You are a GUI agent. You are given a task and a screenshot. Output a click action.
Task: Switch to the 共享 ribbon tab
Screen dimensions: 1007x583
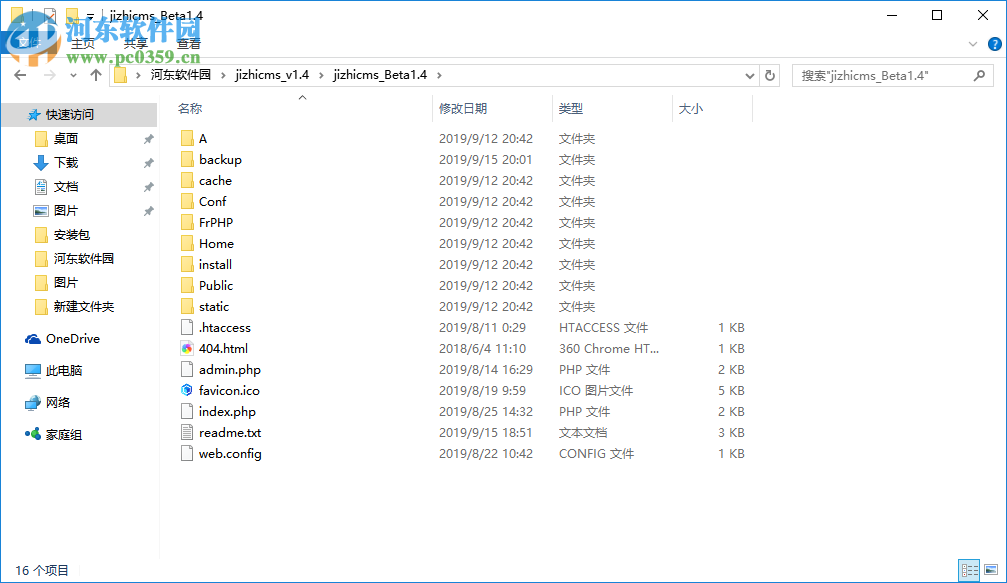pyautogui.click(x=135, y=44)
